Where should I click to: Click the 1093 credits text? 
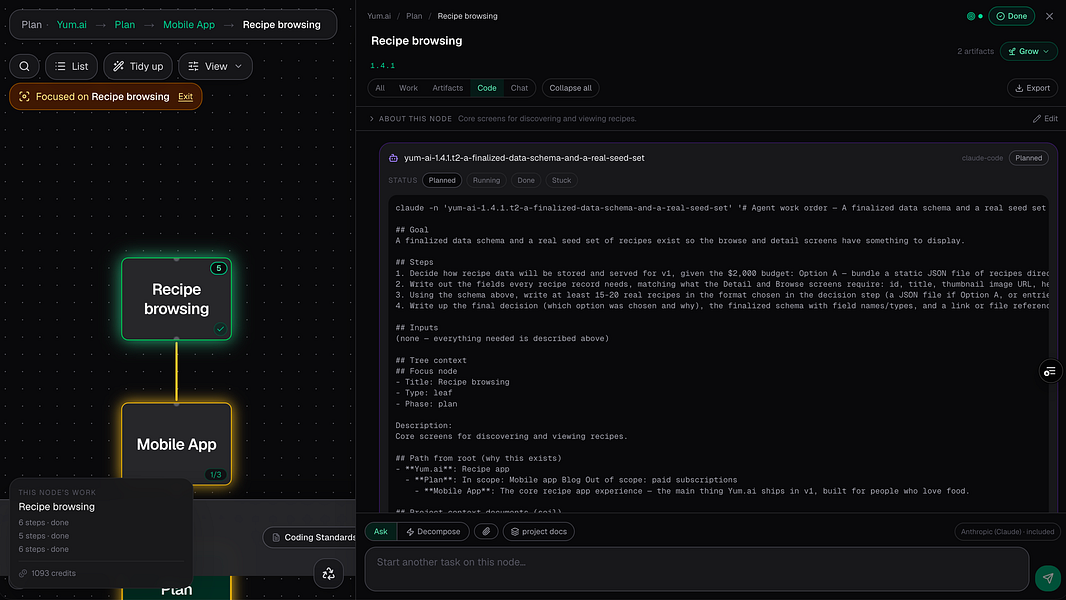(53, 573)
